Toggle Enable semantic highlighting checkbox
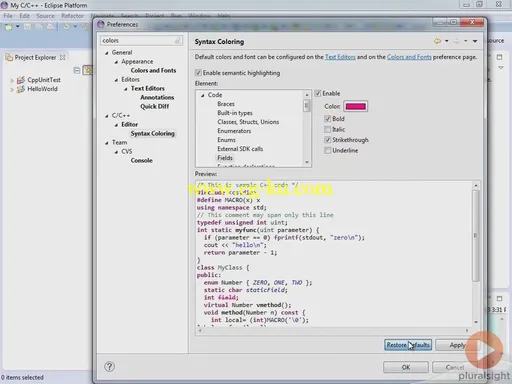512x384 pixels. tap(198, 73)
